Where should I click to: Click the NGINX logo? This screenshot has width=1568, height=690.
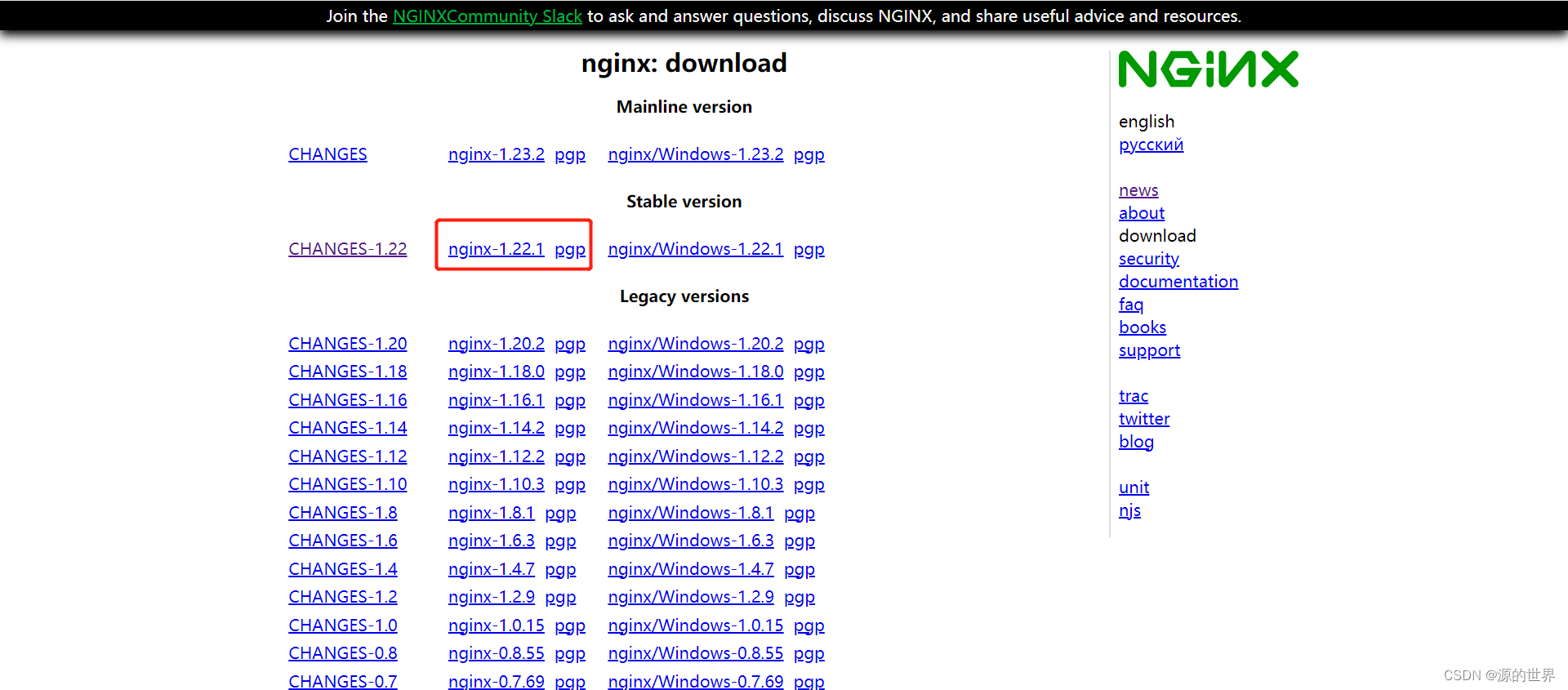[x=1208, y=69]
